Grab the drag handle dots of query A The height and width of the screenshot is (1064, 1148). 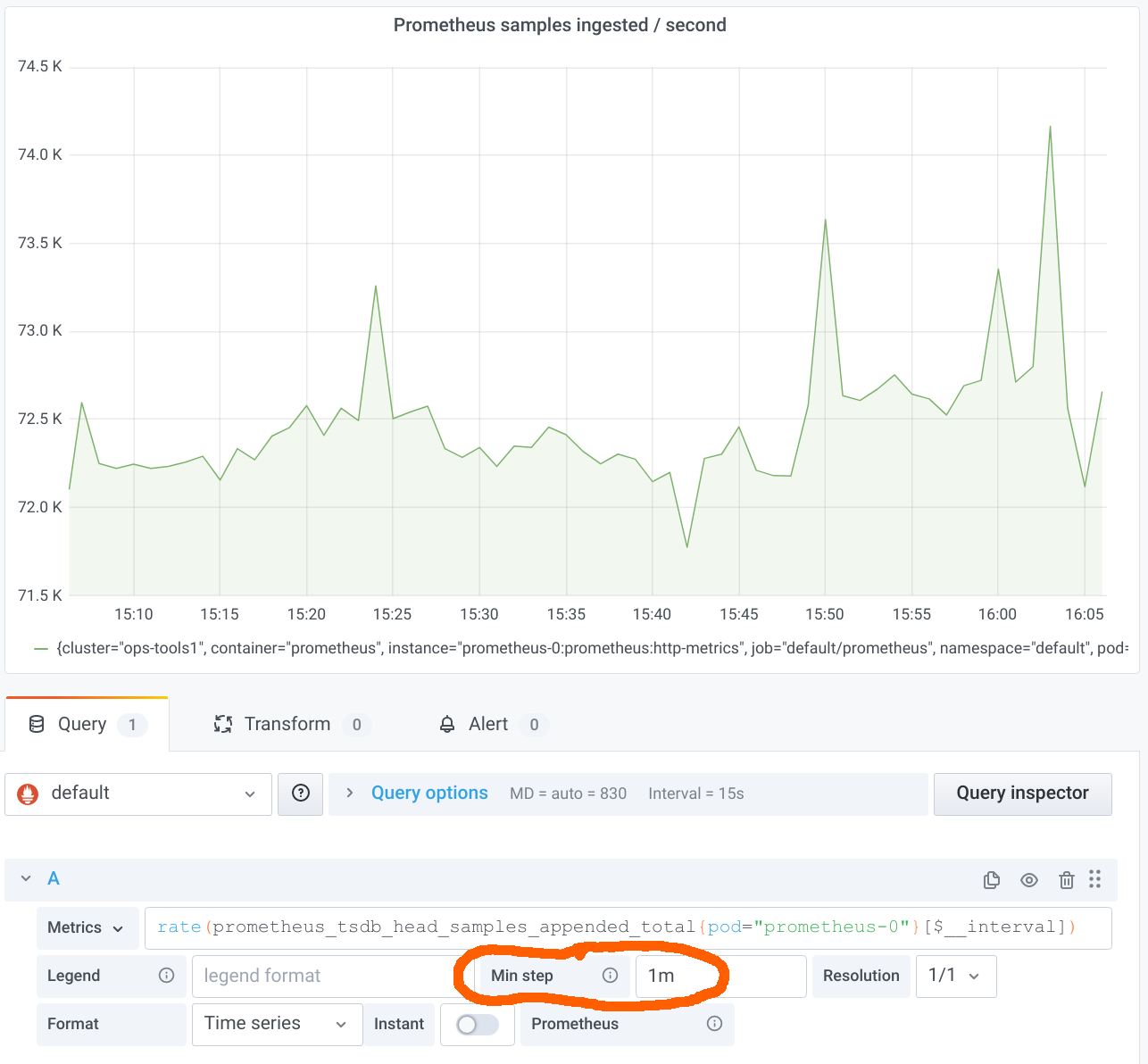(x=1095, y=879)
